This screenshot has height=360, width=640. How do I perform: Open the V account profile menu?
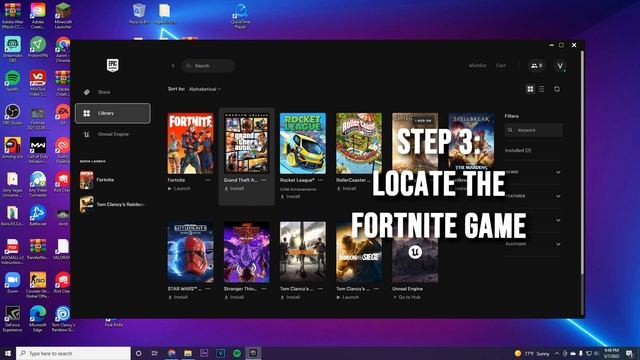560,66
